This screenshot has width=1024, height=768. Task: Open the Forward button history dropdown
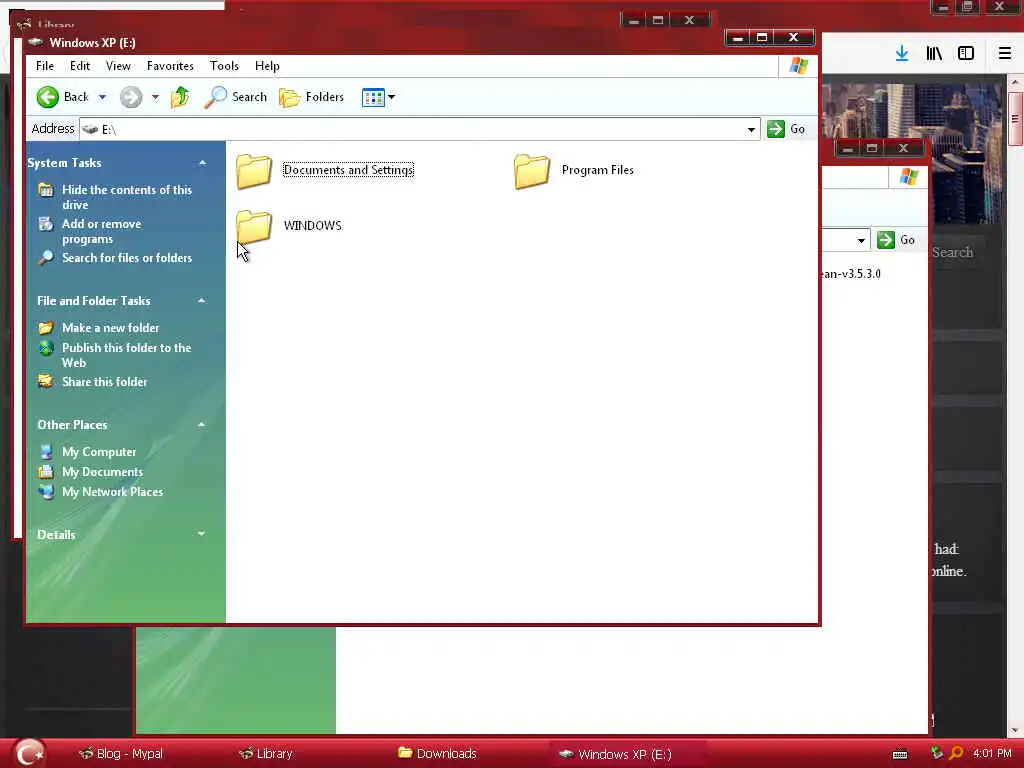coord(155,97)
